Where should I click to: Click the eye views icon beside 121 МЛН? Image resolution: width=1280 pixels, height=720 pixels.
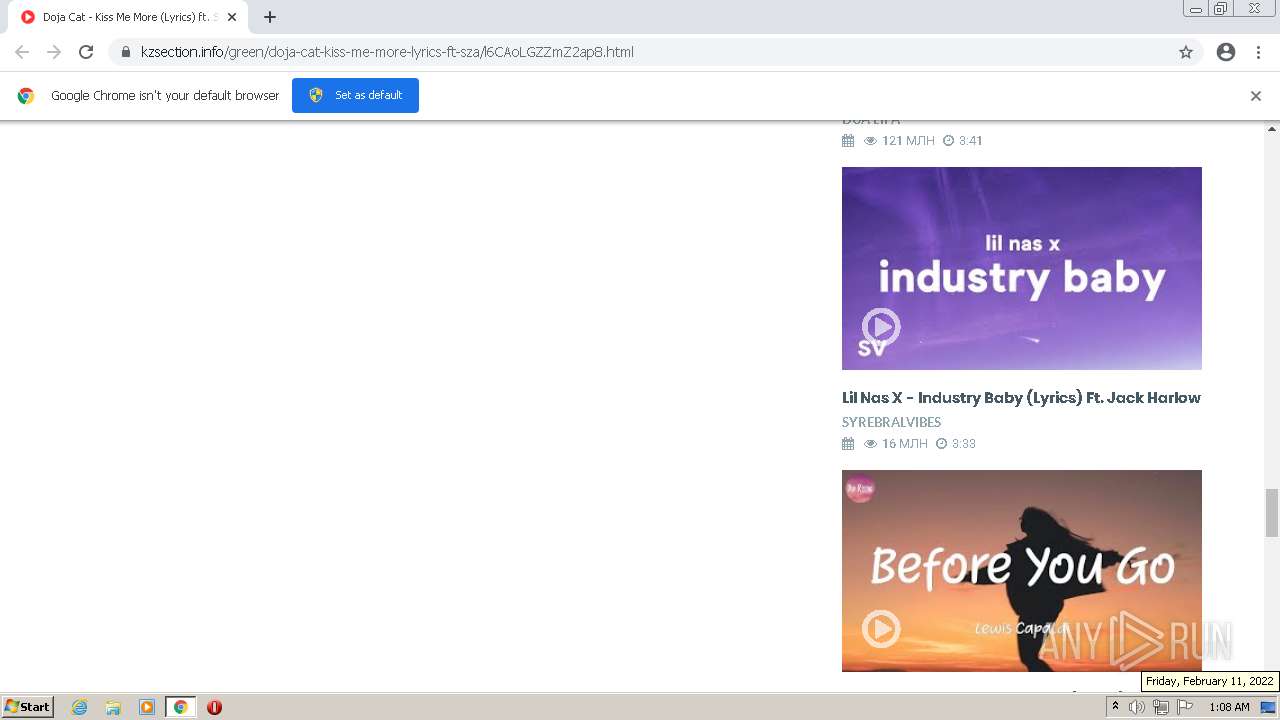click(871, 140)
